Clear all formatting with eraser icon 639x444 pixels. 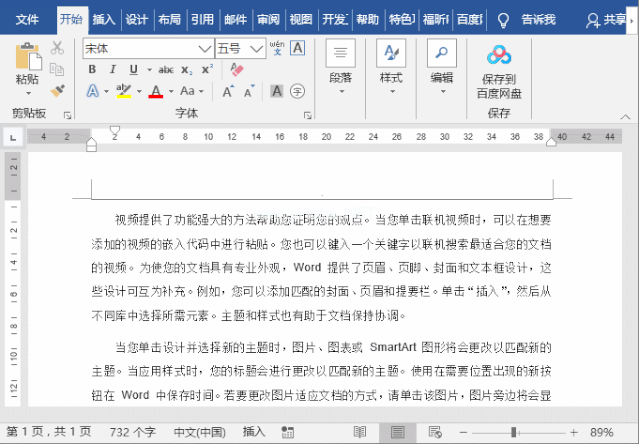pyautogui.click(x=237, y=69)
